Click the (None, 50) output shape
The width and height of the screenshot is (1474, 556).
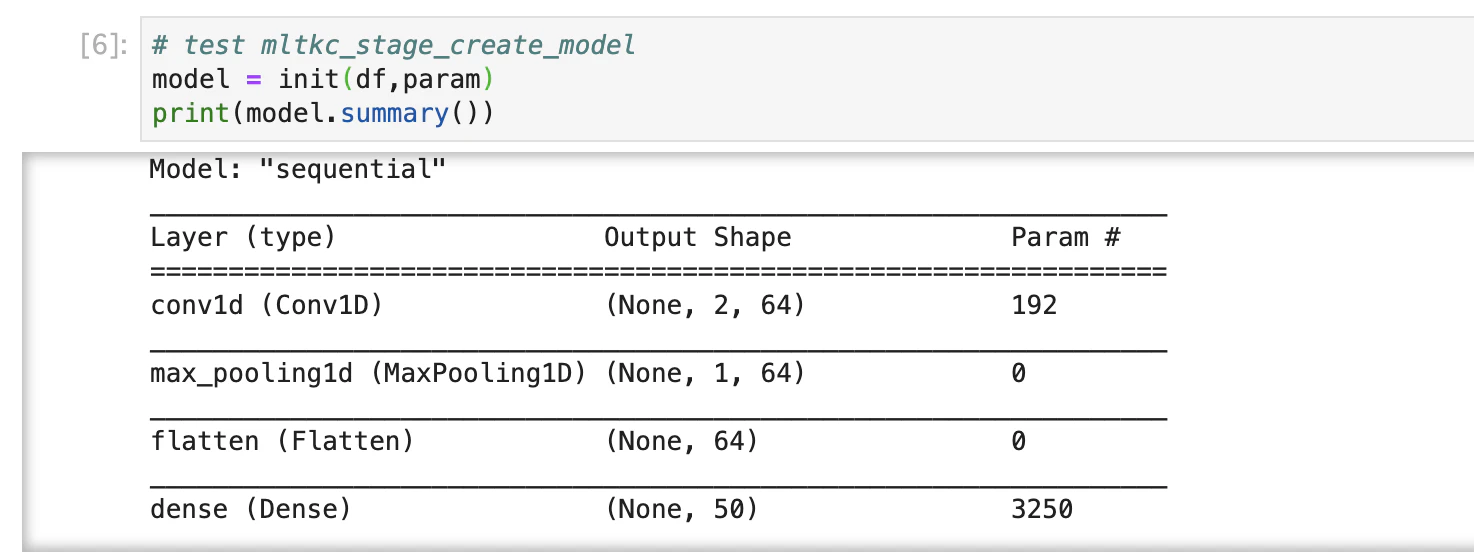tap(681, 510)
